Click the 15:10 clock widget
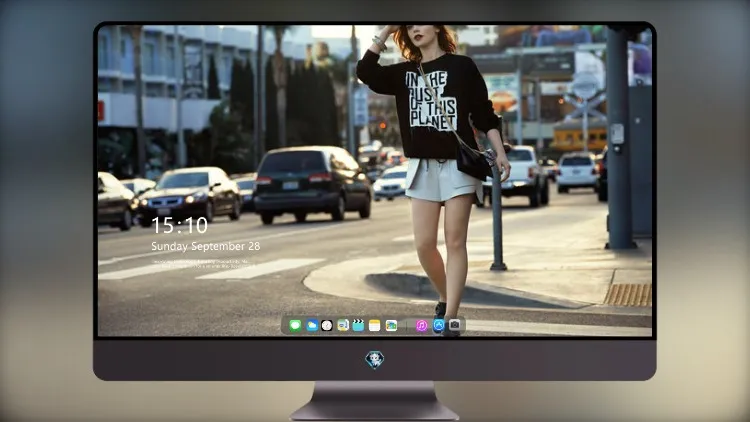This screenshot has height=422, width=750. 179,225
